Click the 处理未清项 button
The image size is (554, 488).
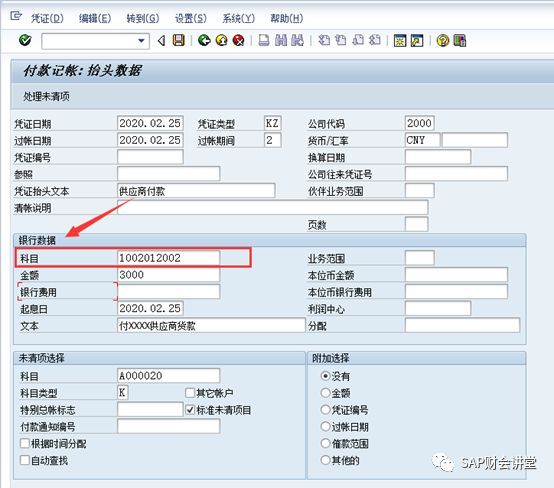[x=46, y=96]
